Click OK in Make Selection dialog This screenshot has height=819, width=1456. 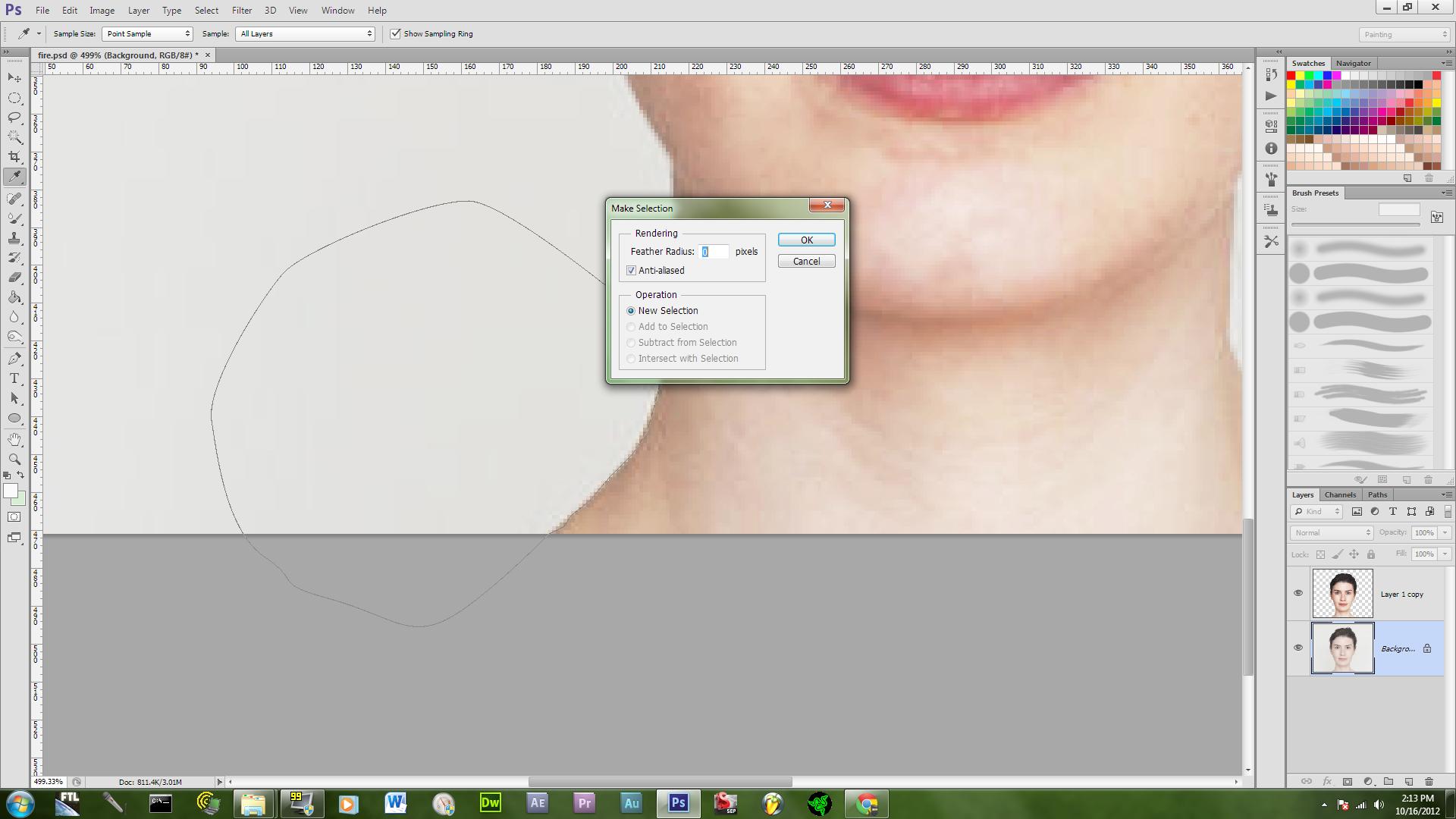pyautogui.click(x=806, y=240)
